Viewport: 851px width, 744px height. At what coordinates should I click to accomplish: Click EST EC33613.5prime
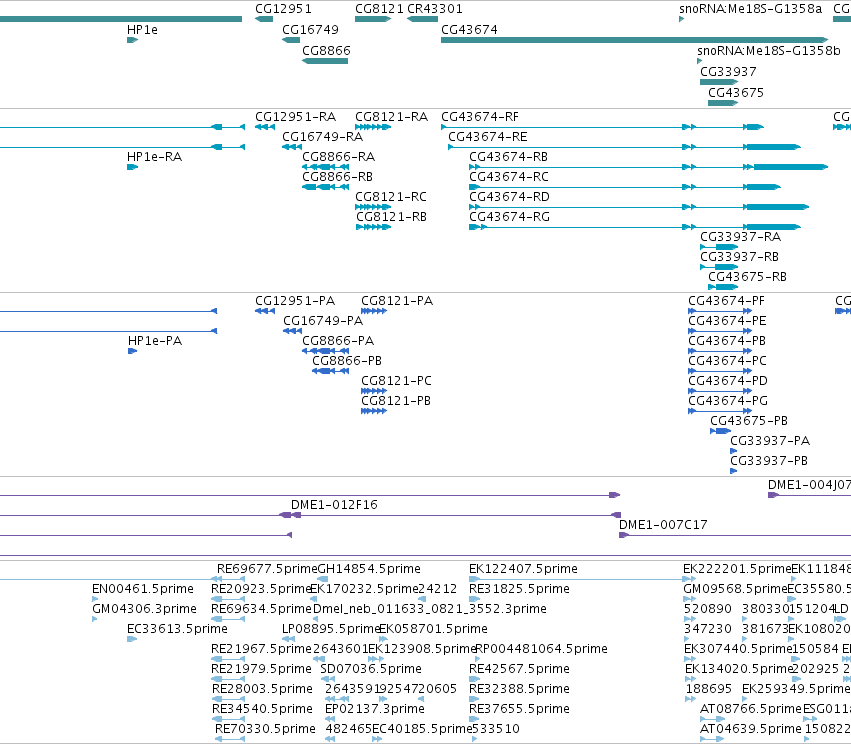(x=132, y=639)
